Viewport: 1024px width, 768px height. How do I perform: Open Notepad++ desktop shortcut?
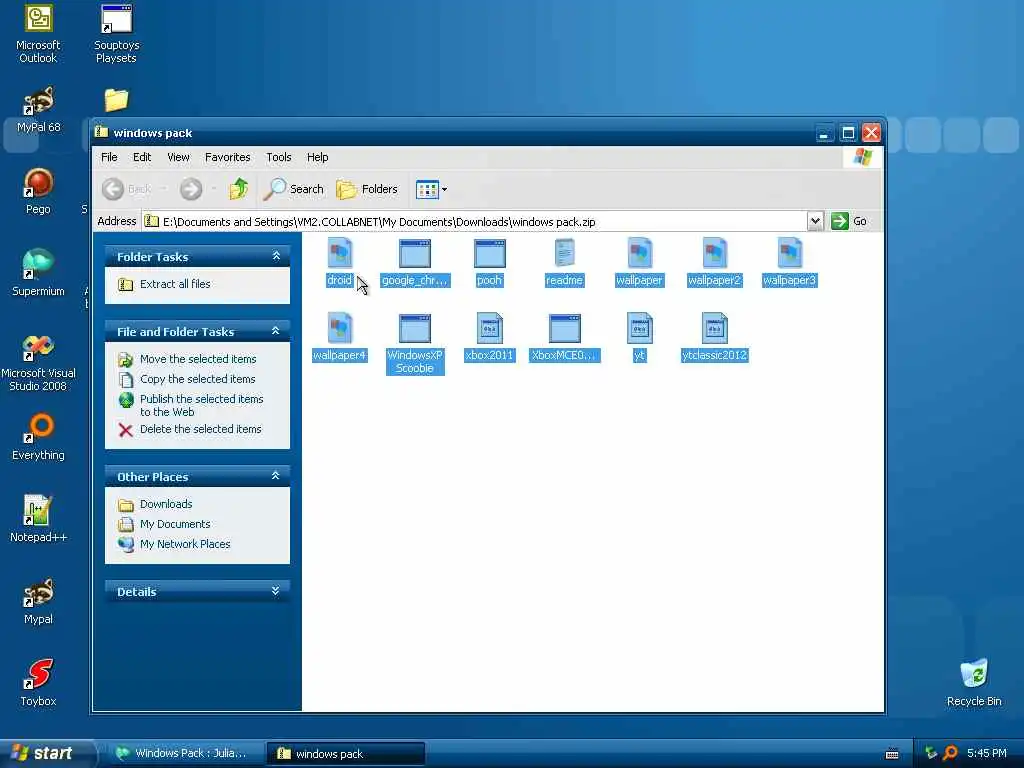pyautogui.click(x=38, y=519)
